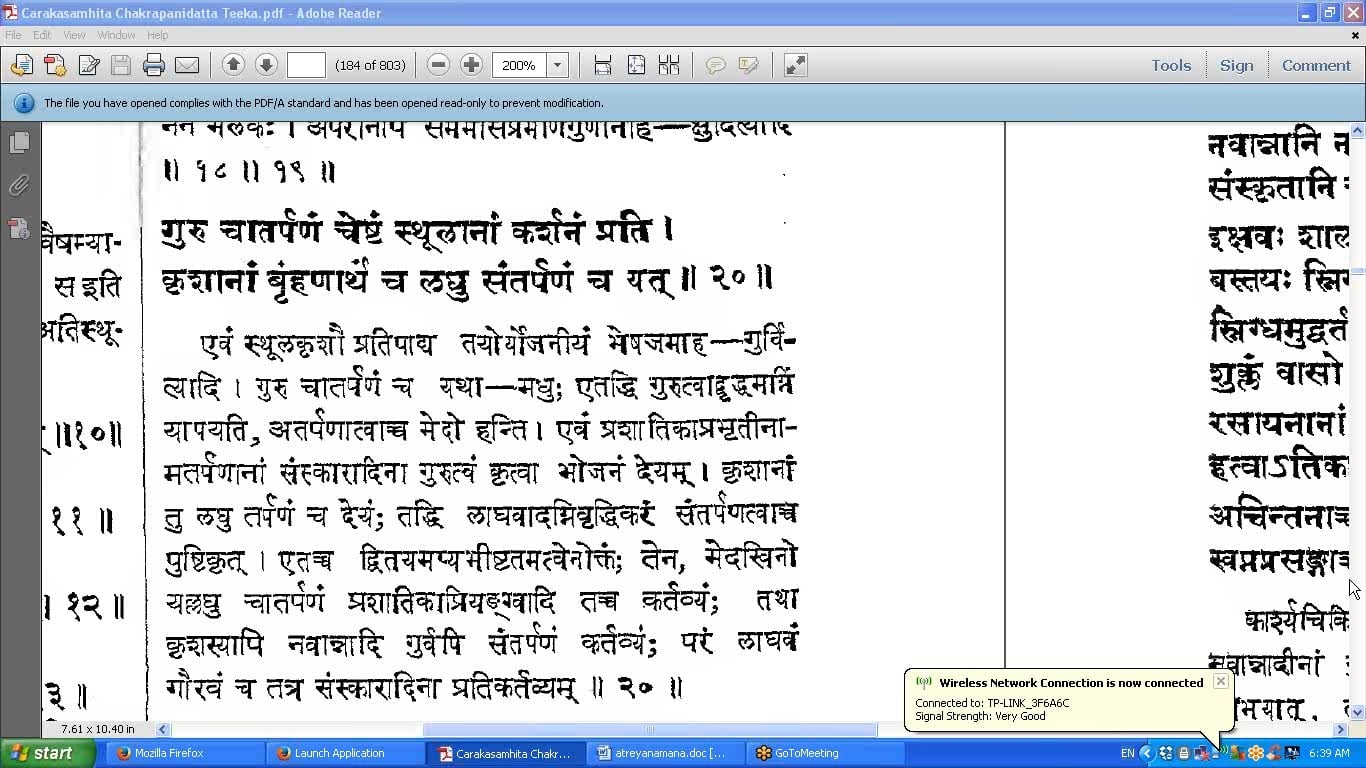This screenshot has height=768, width=1366.
Task: Show the Page Thumbnails panel
Action: tap(19, 143)
